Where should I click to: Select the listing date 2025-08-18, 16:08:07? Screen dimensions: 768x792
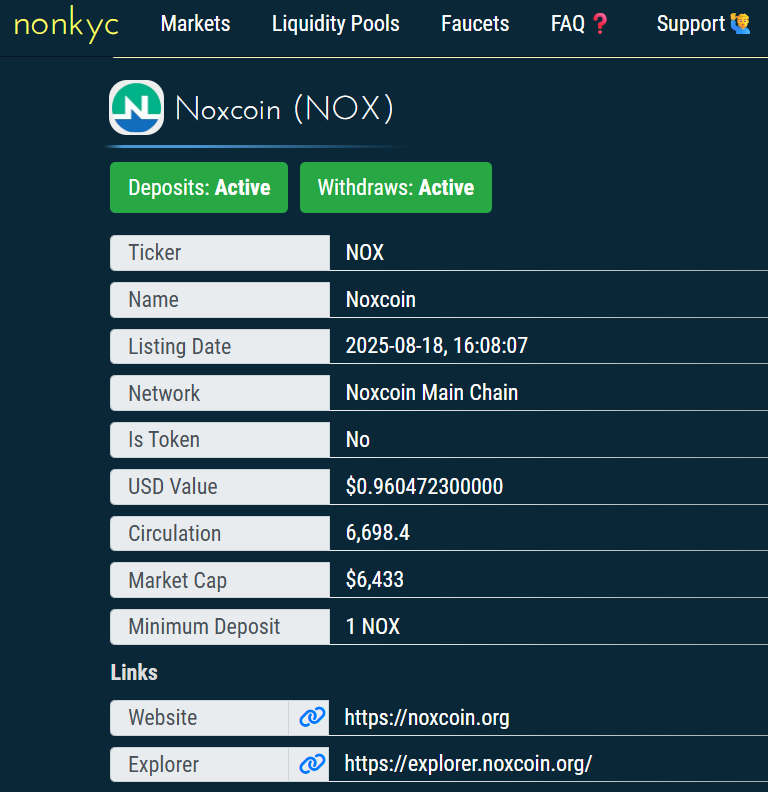click(x=437, y=346)
